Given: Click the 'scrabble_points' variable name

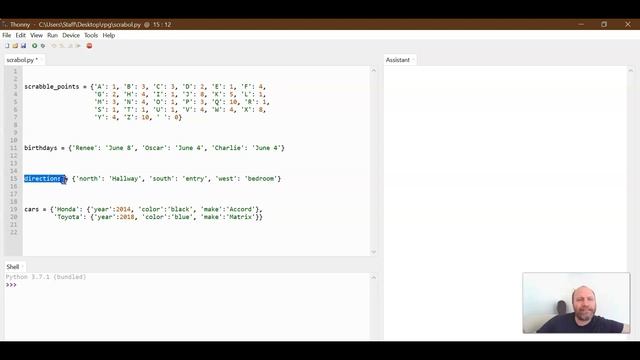Looking at the screenshot, I should coord(52,87).
